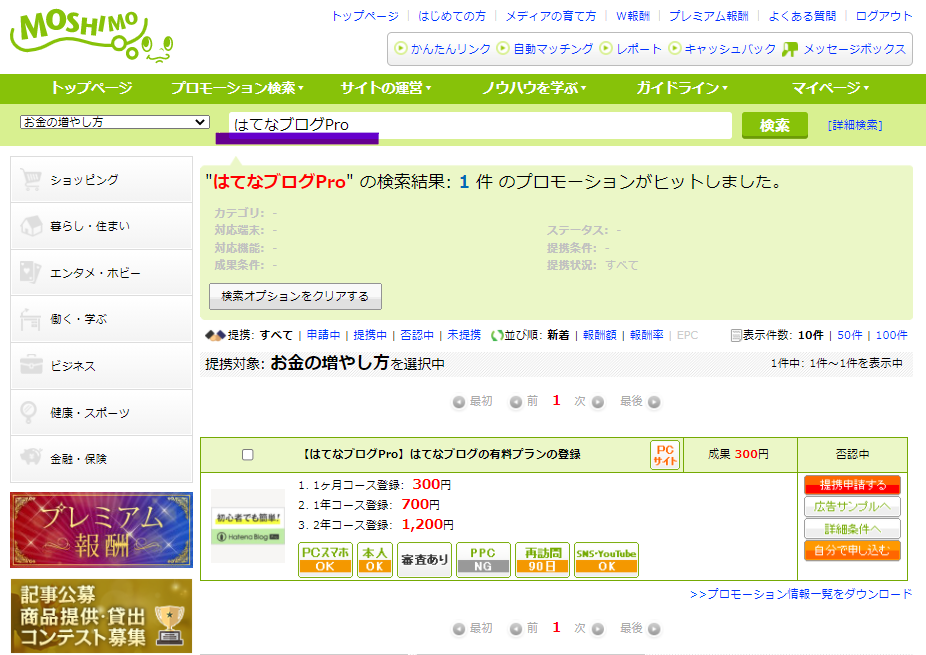Viewport: 926px width, 655px height.
Task: Filter partnerships by 否認中
Action: 417,335
